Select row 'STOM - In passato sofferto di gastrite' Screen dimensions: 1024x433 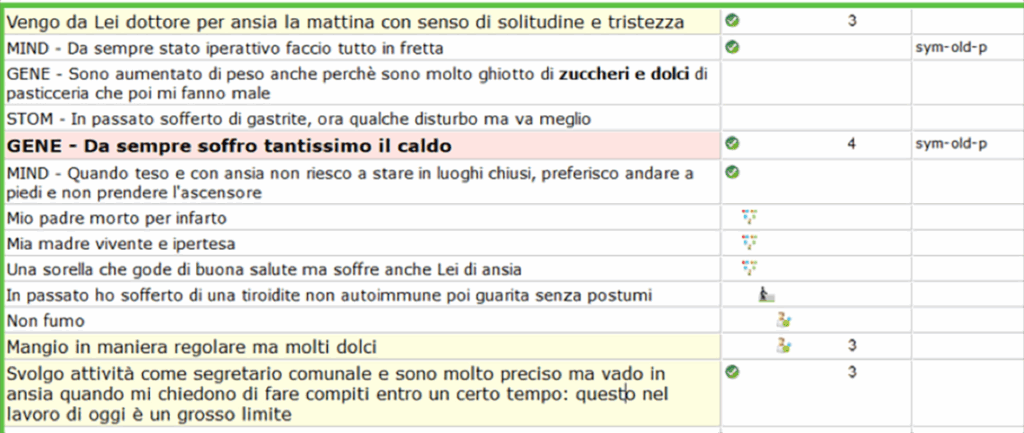(x=362, y=119)
